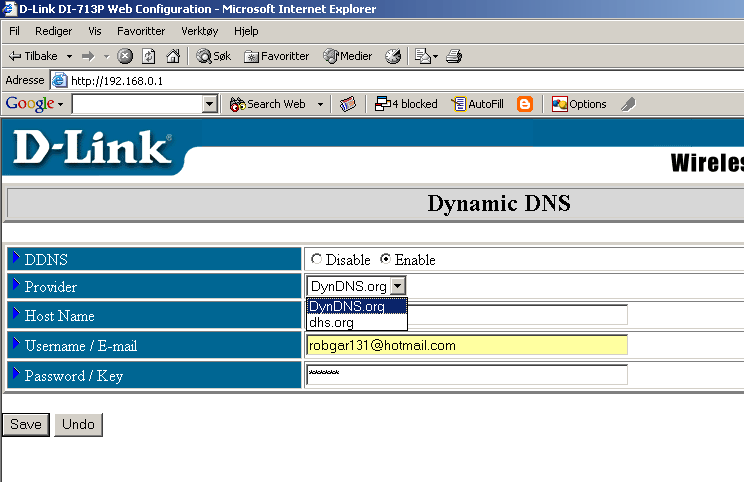Click the AutoFill button
This screenshot has width=744, height=482.
pos(477,104)
